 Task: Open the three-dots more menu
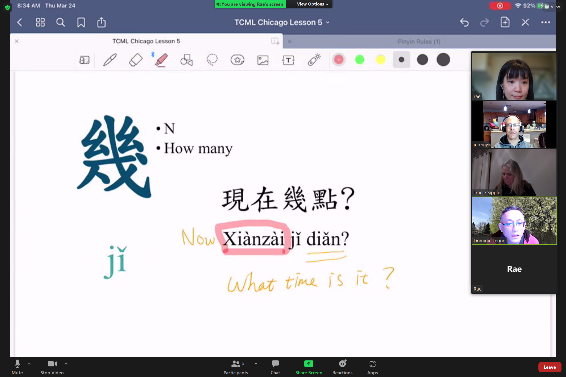[x=545, y=22]
